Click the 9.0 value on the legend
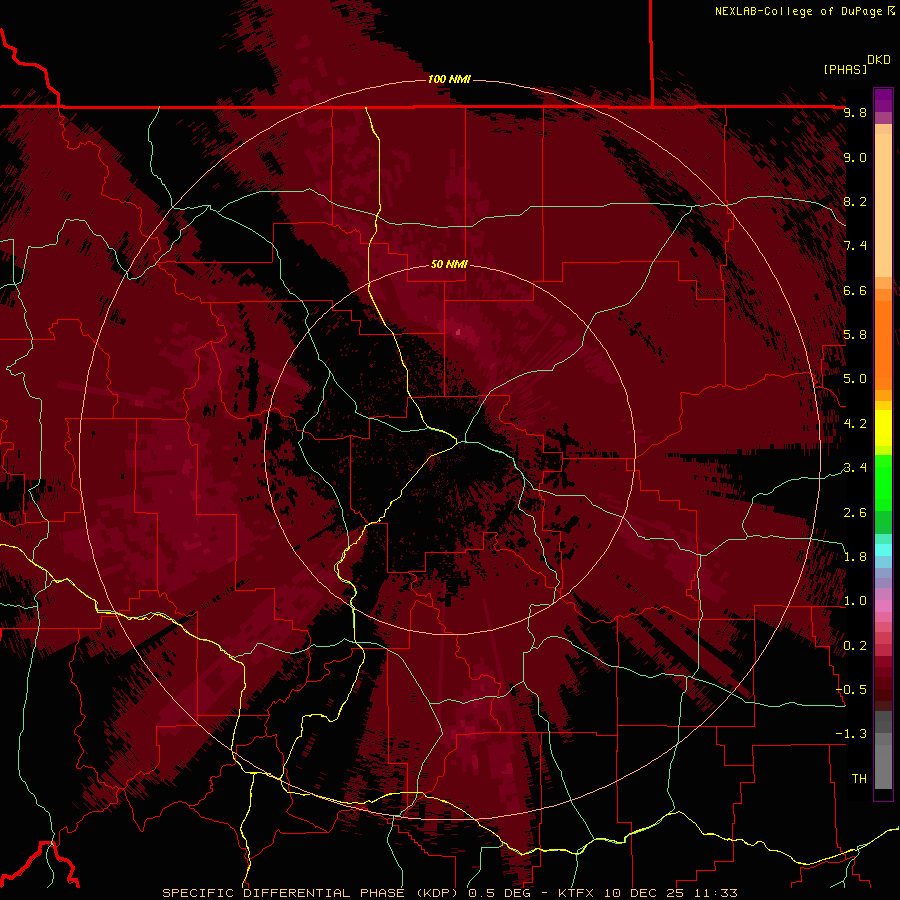The width and height of the screenshot is (900, 900). pyautogui.click(x=855, y=157)
